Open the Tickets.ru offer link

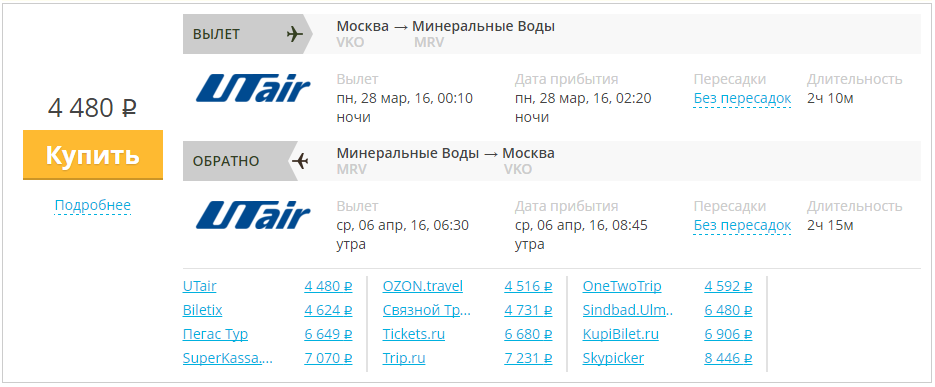point(414,334)
